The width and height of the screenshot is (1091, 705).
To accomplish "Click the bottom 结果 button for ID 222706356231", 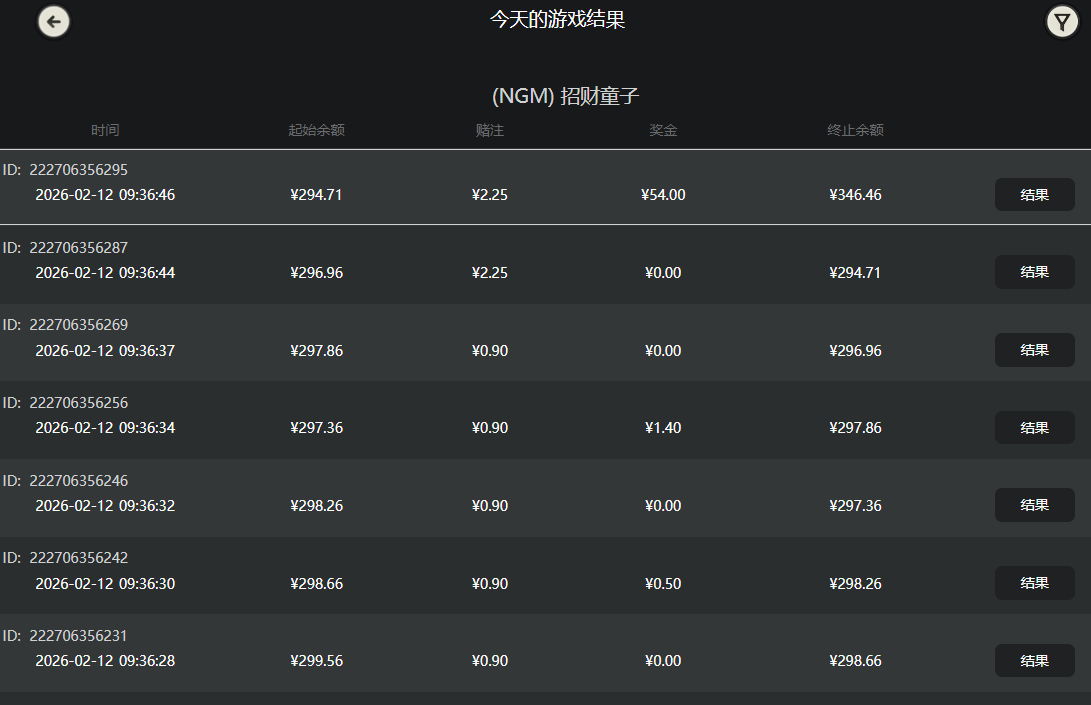I will pyautogui.click(x=1034, y=660).
